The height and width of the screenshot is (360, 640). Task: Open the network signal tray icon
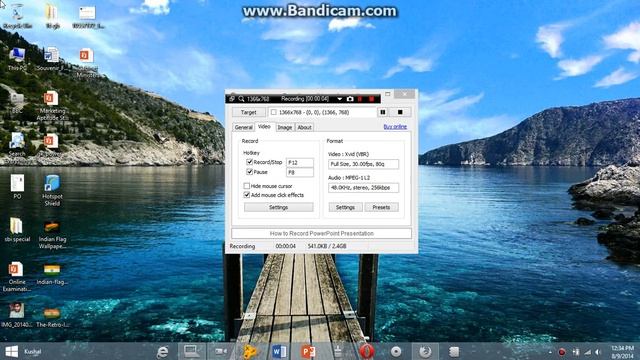(587, 352)
